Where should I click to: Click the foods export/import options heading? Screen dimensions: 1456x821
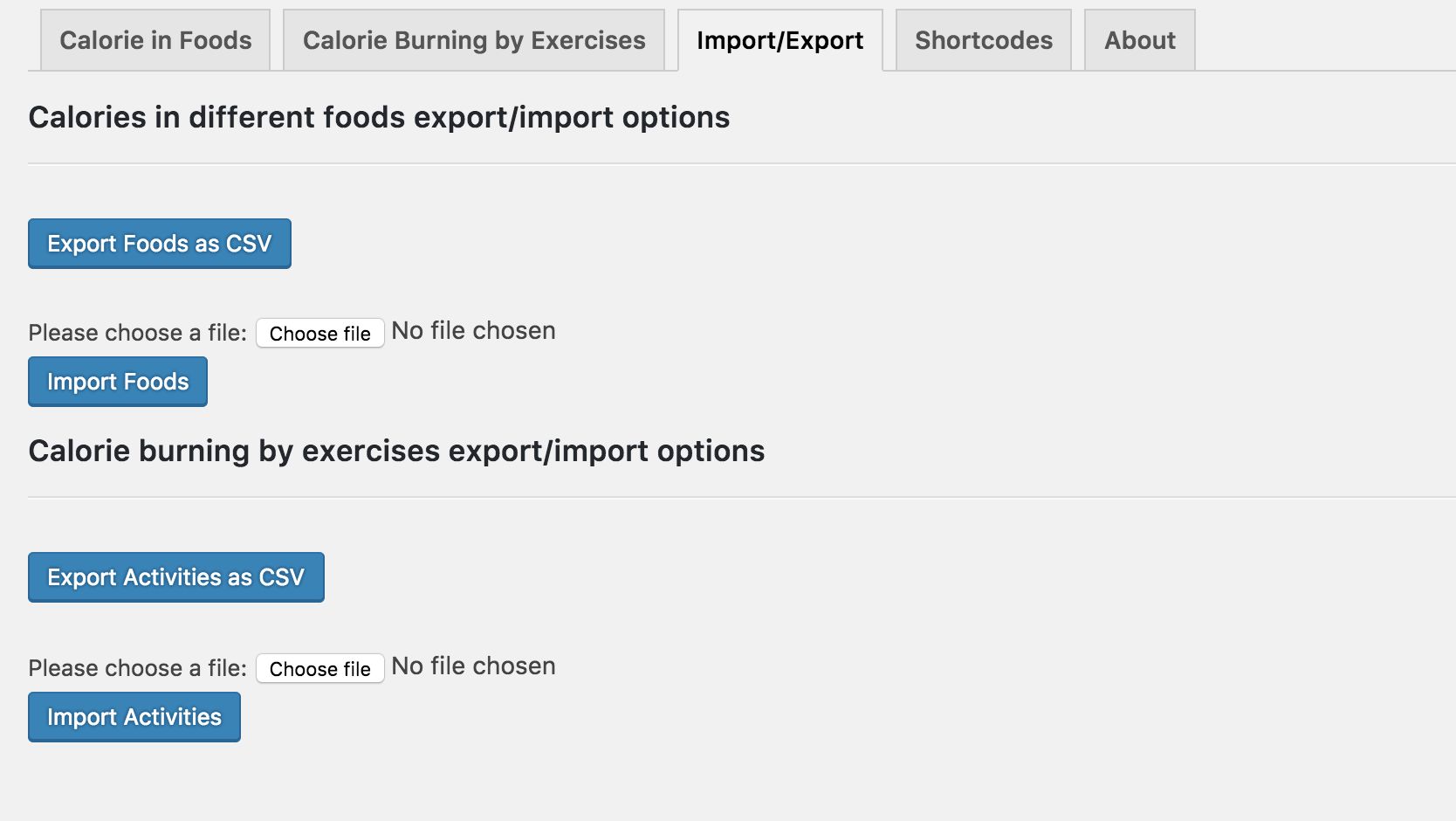[379, 118]
